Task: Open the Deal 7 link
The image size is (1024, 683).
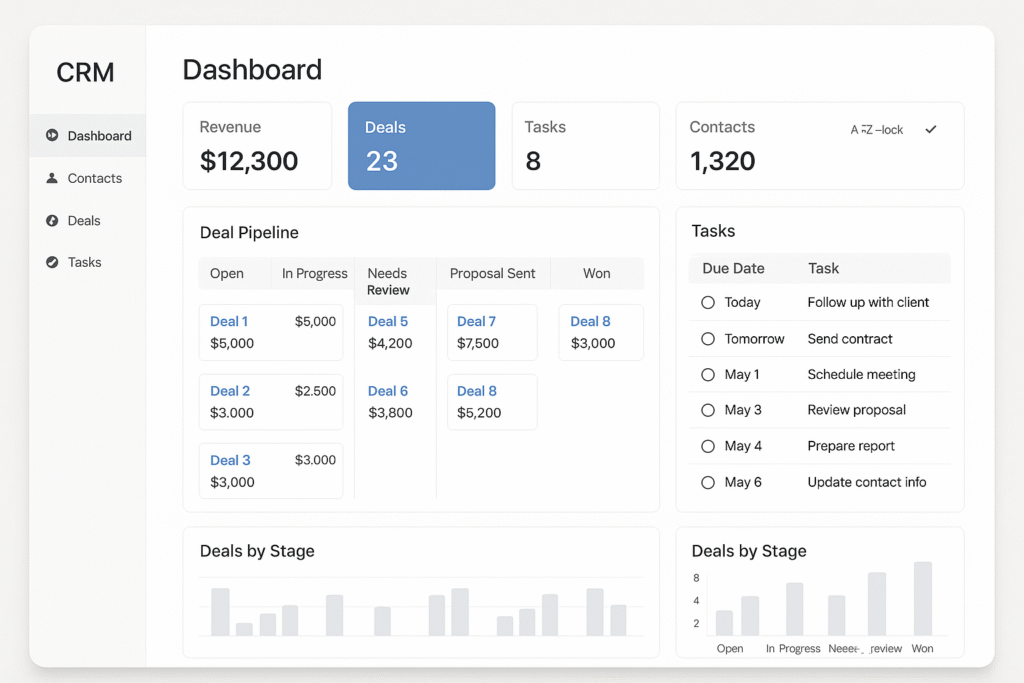Action: pos(476,321)
